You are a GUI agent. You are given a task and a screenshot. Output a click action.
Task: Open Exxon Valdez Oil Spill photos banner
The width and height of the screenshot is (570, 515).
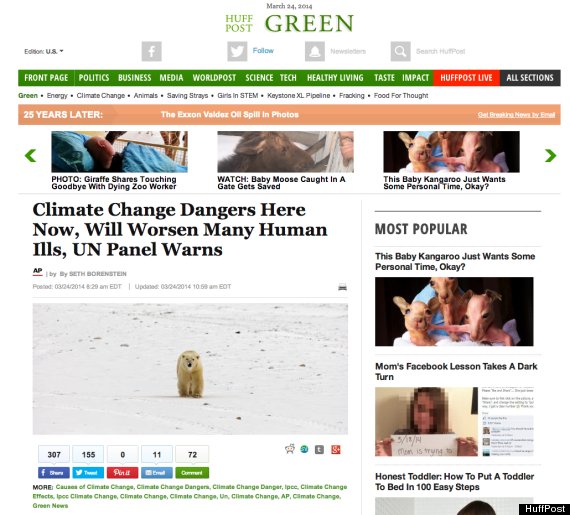(230, 114)
